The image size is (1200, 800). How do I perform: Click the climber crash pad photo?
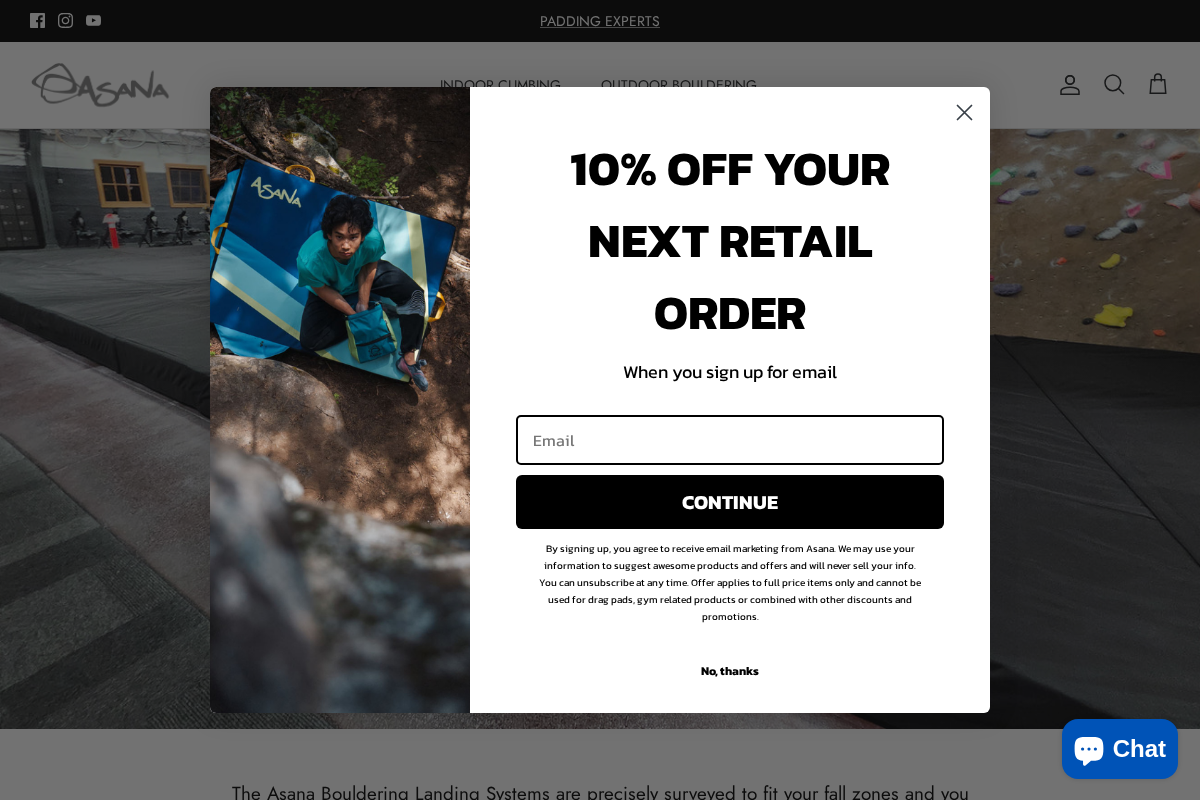(340, 400)
